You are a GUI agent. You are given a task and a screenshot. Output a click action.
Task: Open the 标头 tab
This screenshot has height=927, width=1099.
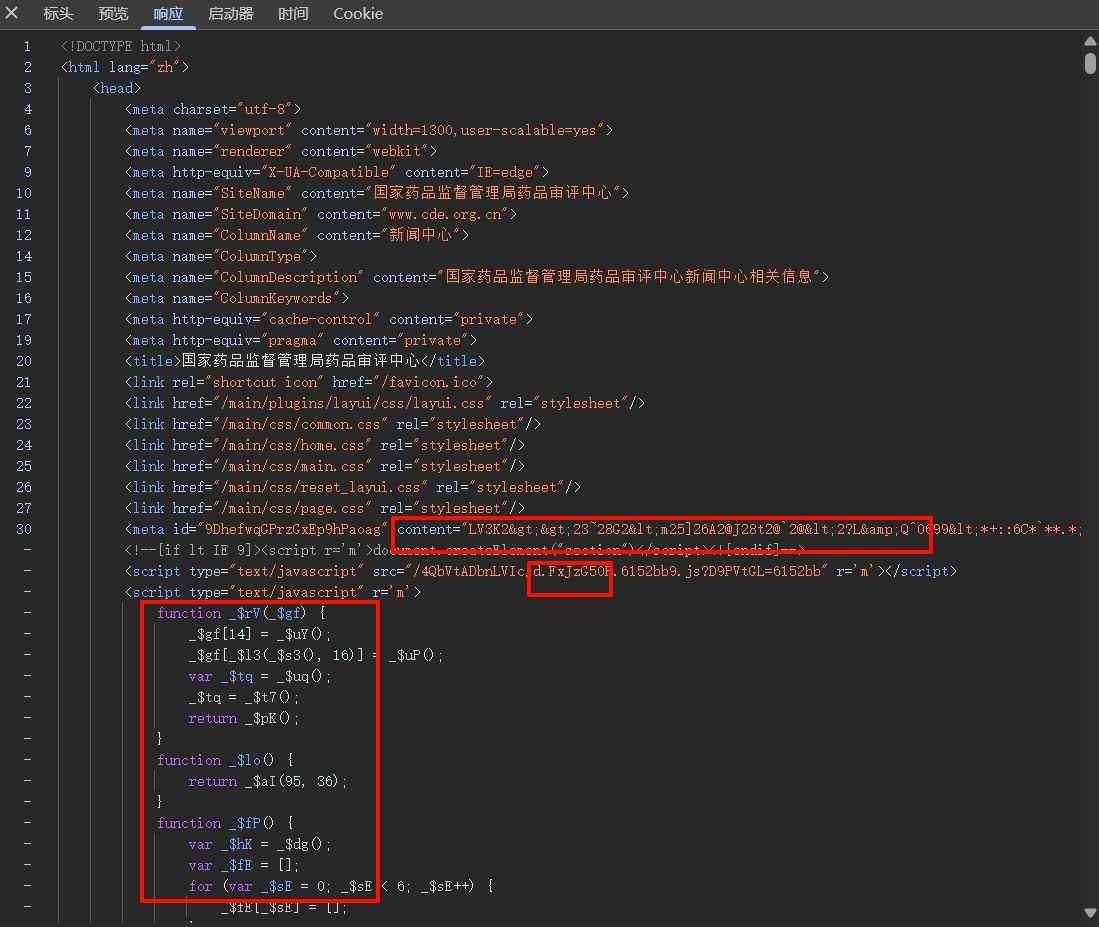click(x=58, y=14)
